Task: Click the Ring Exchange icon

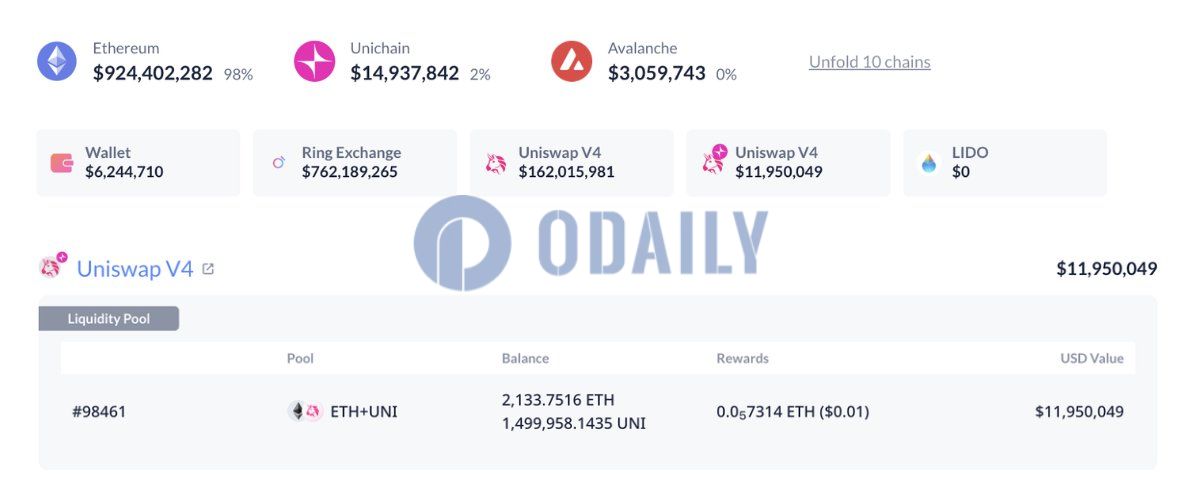Action: (x=279, y=162)
